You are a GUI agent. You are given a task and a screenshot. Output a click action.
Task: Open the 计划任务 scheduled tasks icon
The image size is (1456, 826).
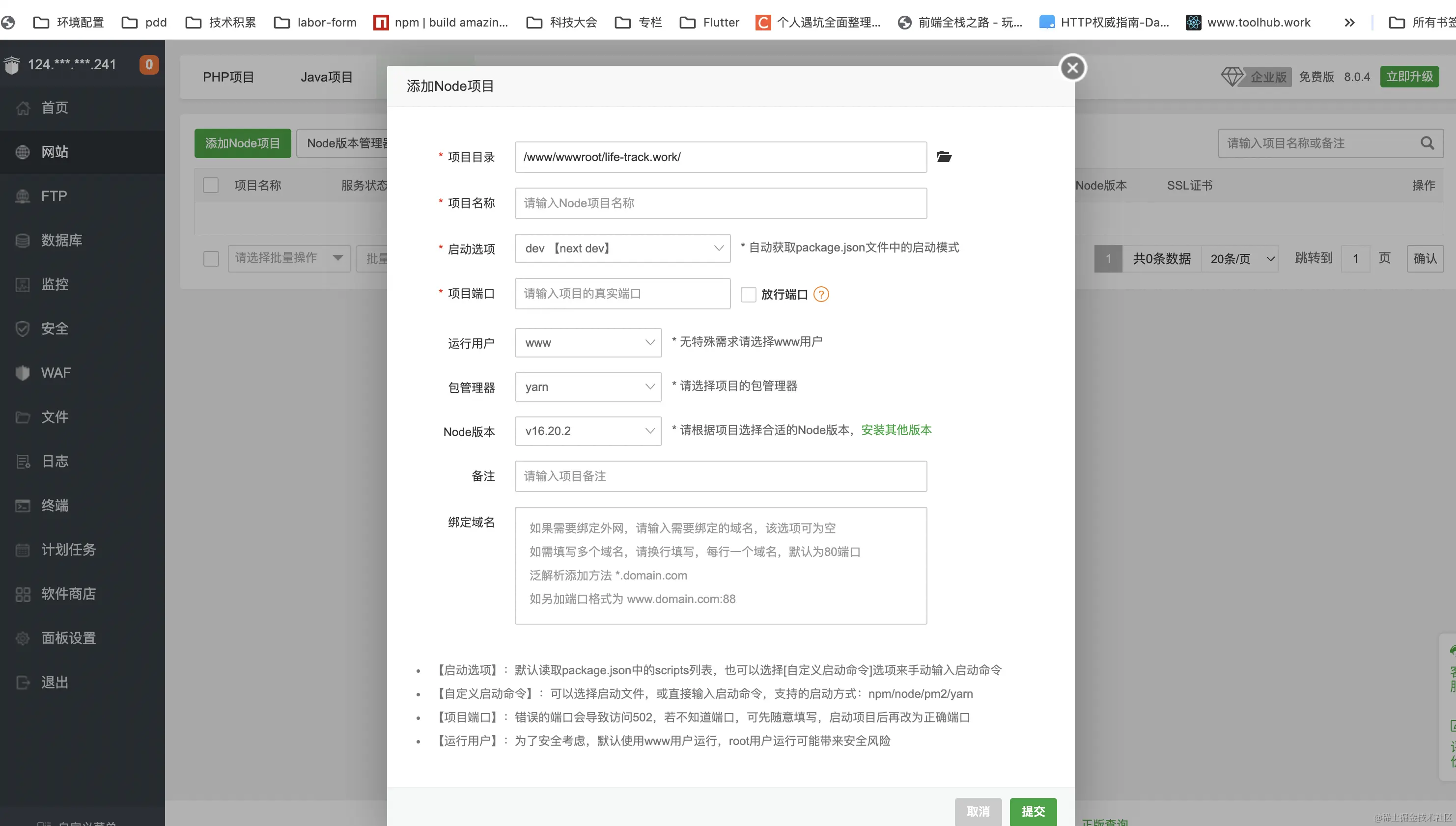pos(23,550)
